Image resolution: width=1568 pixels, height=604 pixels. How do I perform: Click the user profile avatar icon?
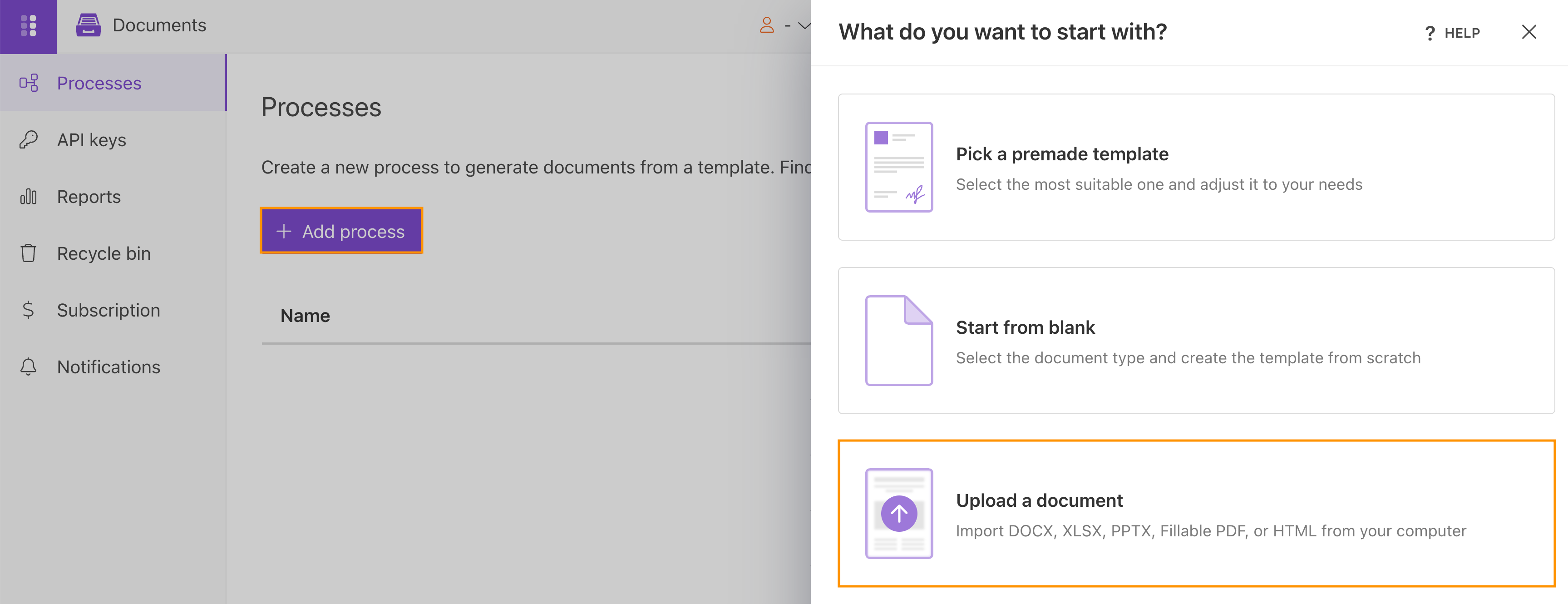[766, 25]
